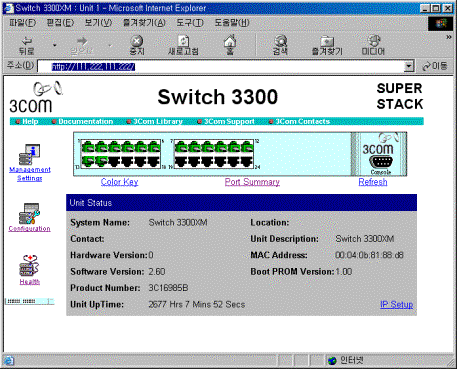Open the 3Com Library link

(x=158, y=121)
